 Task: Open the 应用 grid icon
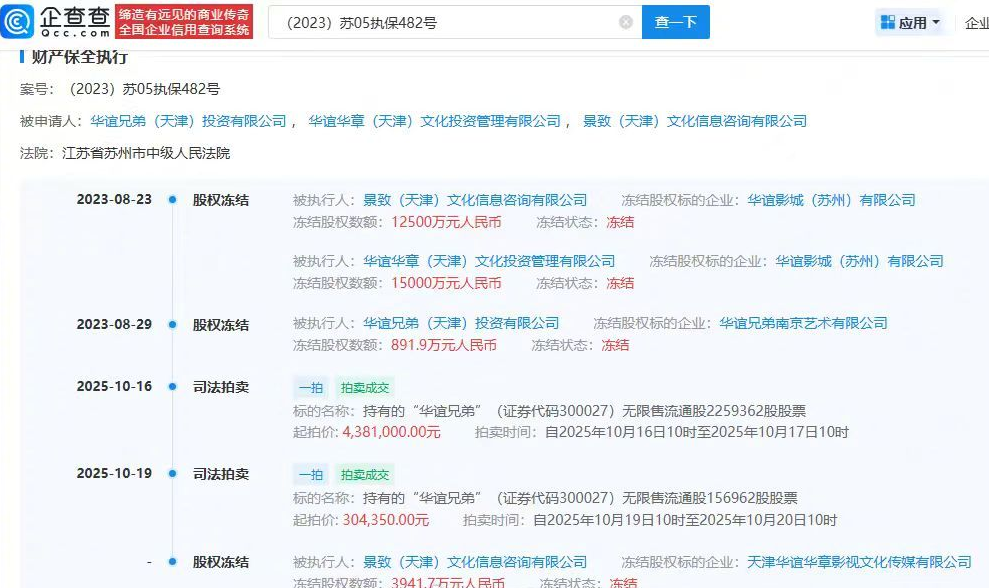(887, 23)
